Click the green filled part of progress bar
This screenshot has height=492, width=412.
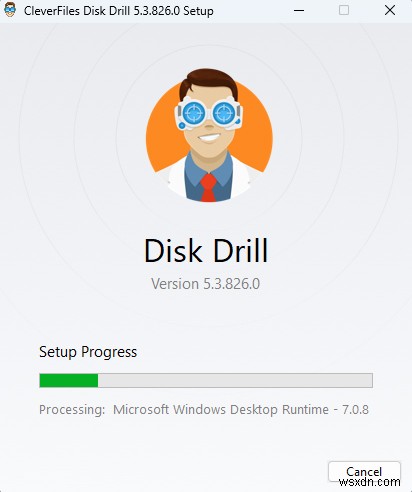[x=69, y=380]
